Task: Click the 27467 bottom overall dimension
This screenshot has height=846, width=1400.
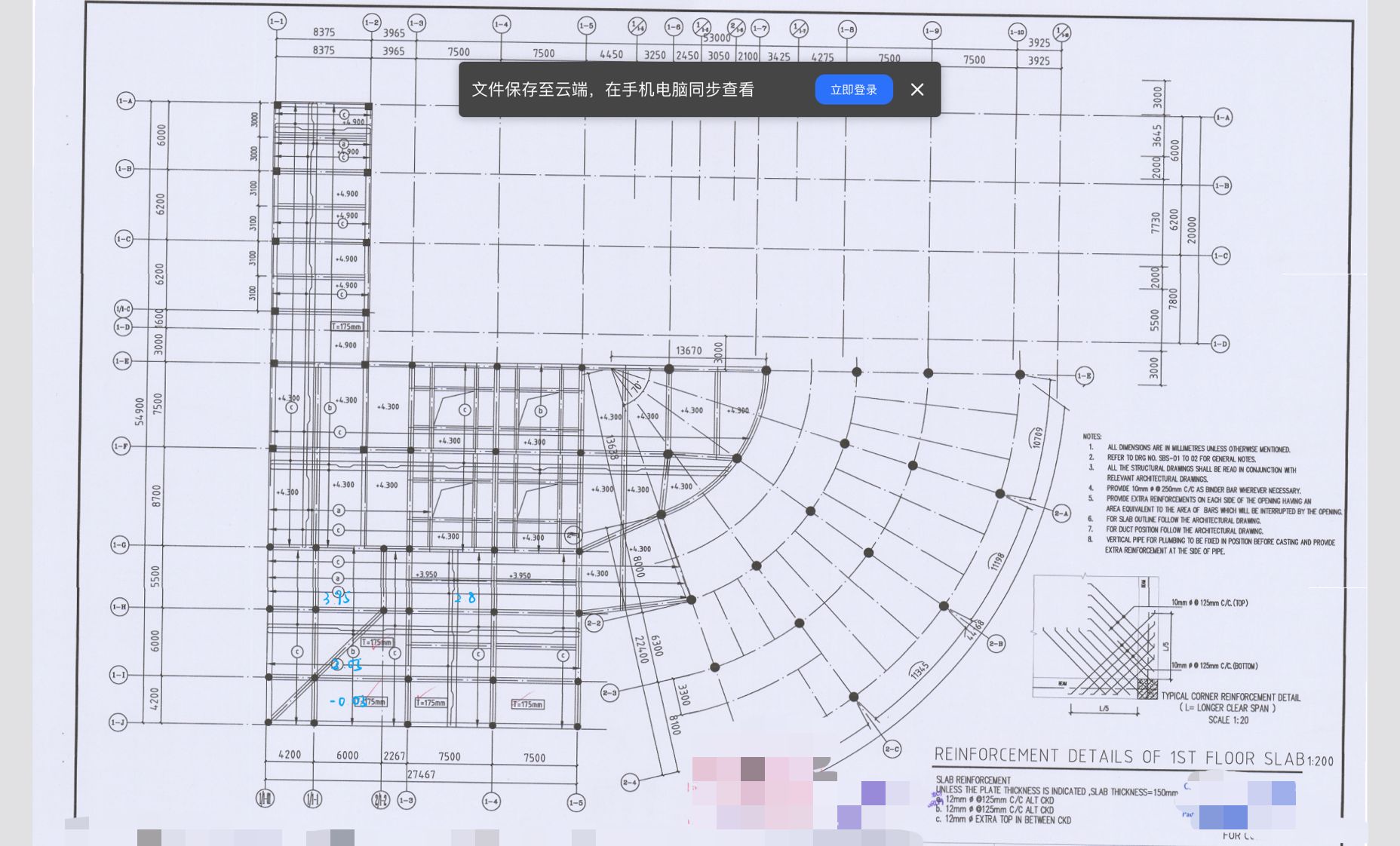Action: click(x=421, y=774)
